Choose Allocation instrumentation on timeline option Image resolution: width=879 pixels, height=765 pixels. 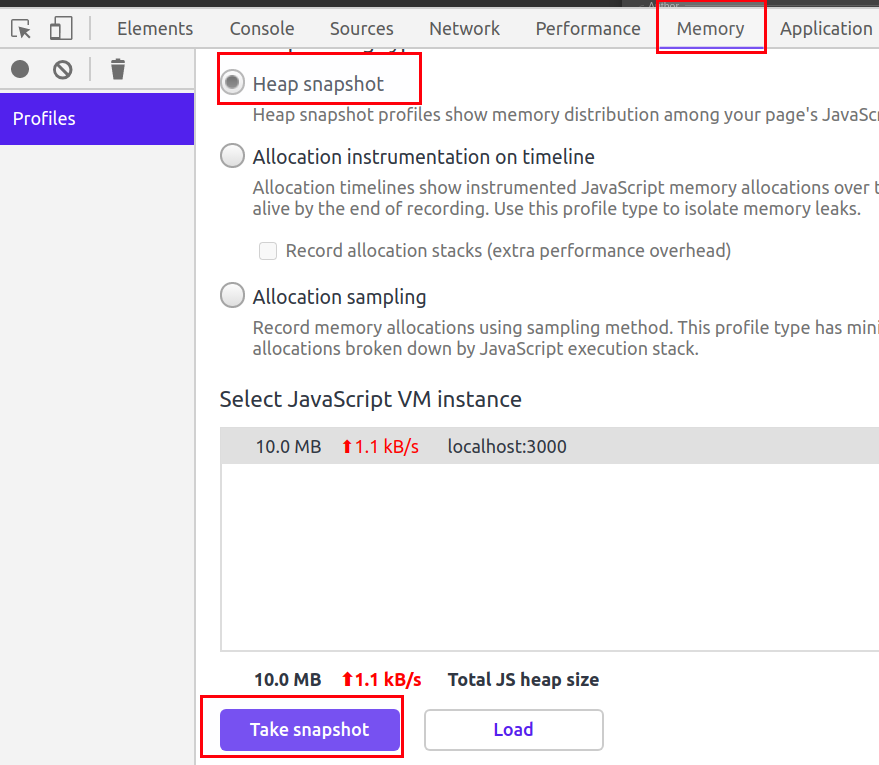233,156
